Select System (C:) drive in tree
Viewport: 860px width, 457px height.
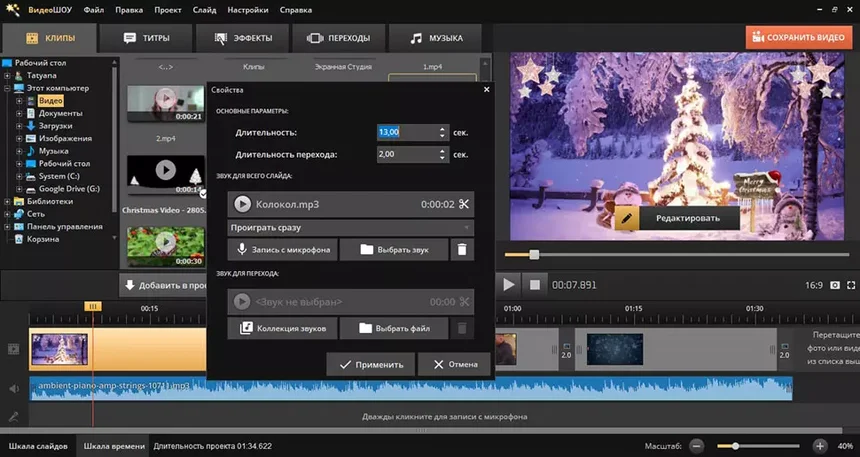[59, 176]
